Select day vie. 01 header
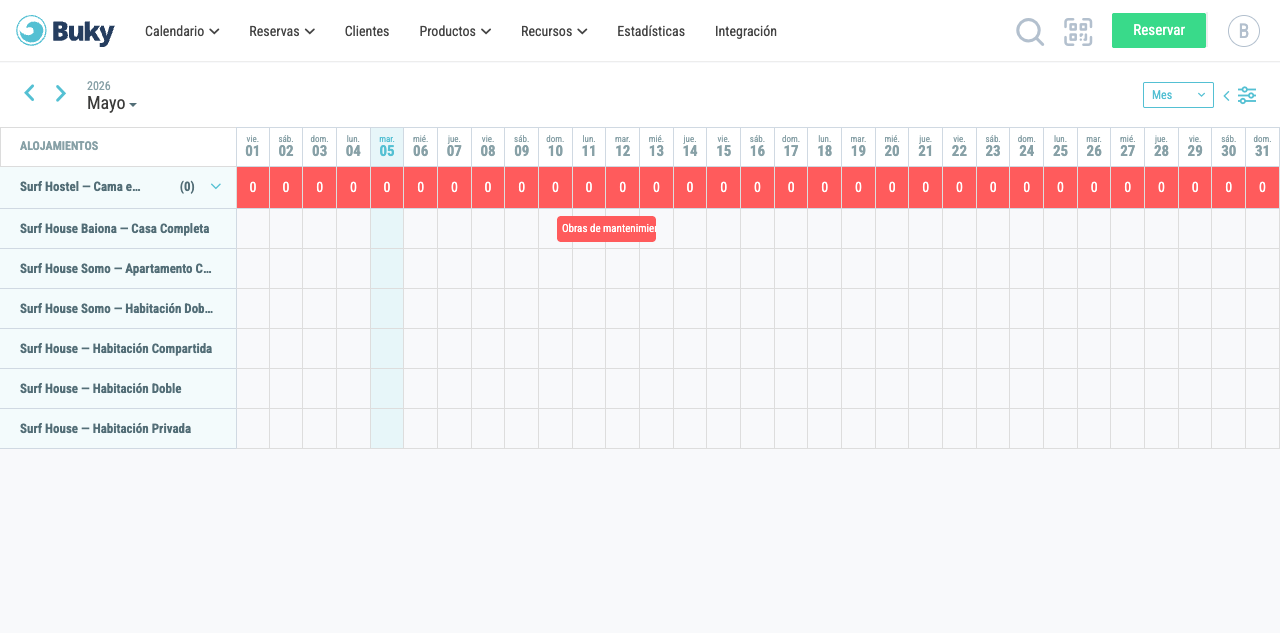Image resolution: width=1280 pixels, height=633 pixels. [x=253, y=147]
